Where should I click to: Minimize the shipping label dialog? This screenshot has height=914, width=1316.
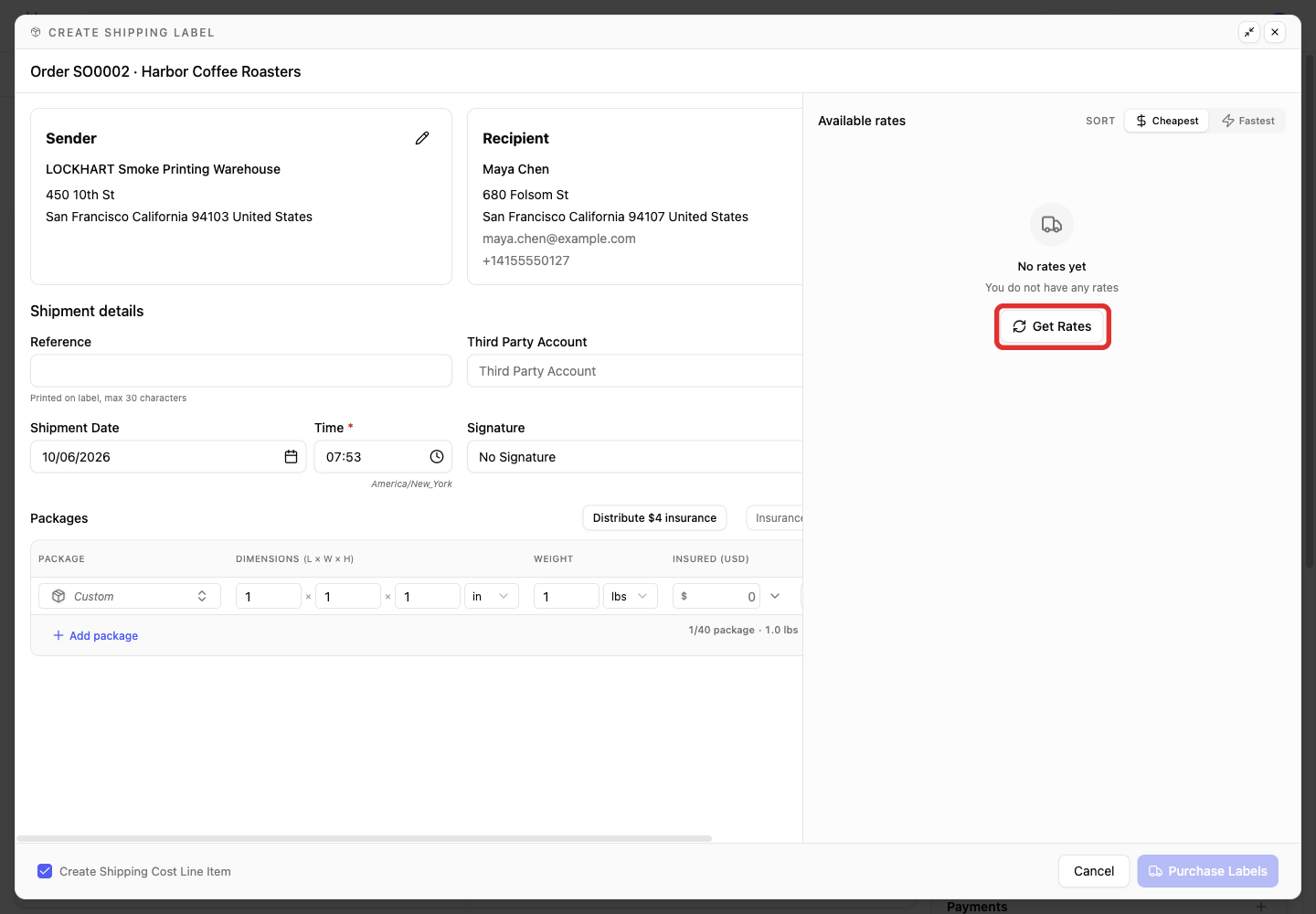click(x=1249, y=32)
